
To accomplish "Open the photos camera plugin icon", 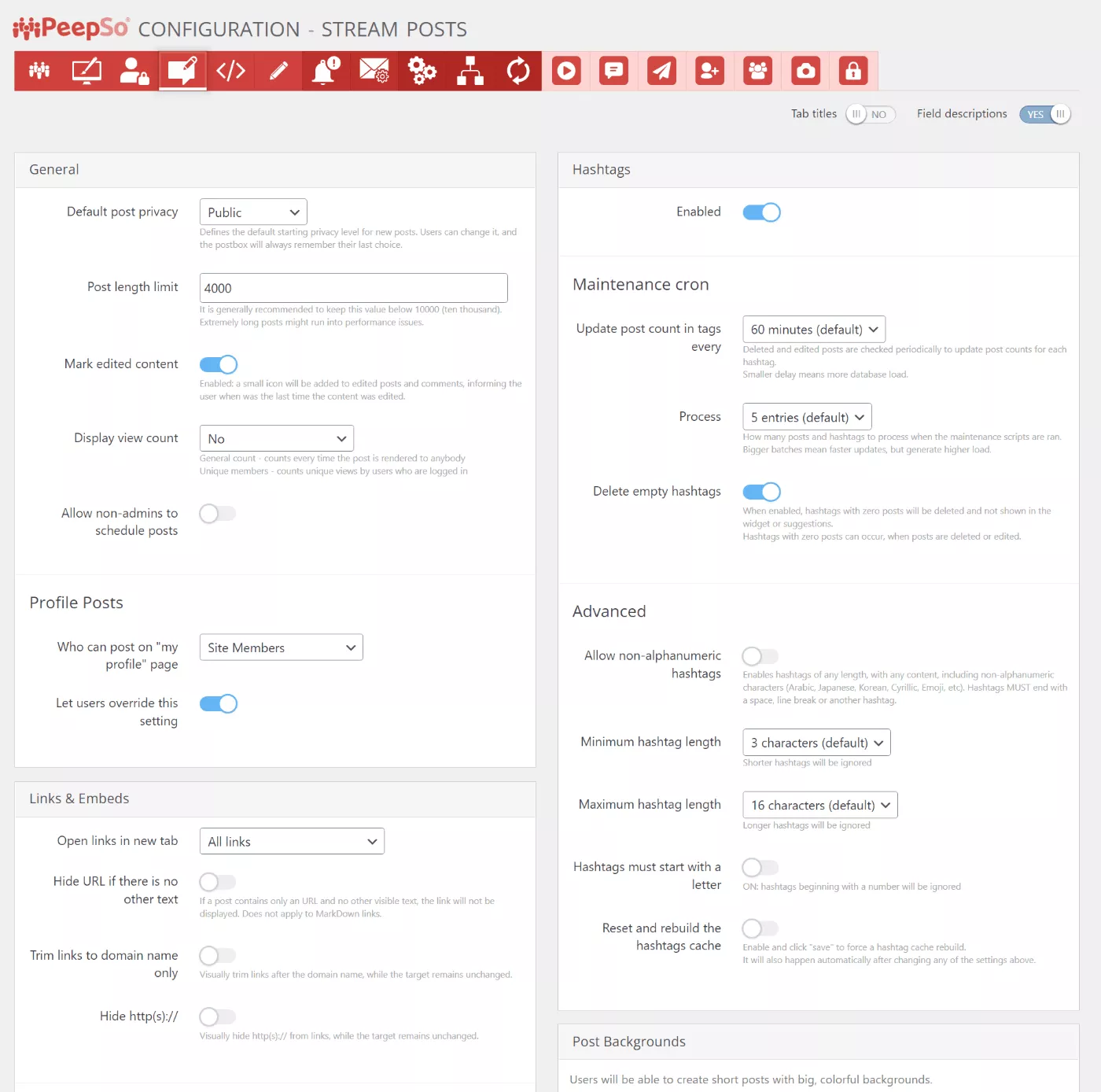I will (x=806, y=71).
